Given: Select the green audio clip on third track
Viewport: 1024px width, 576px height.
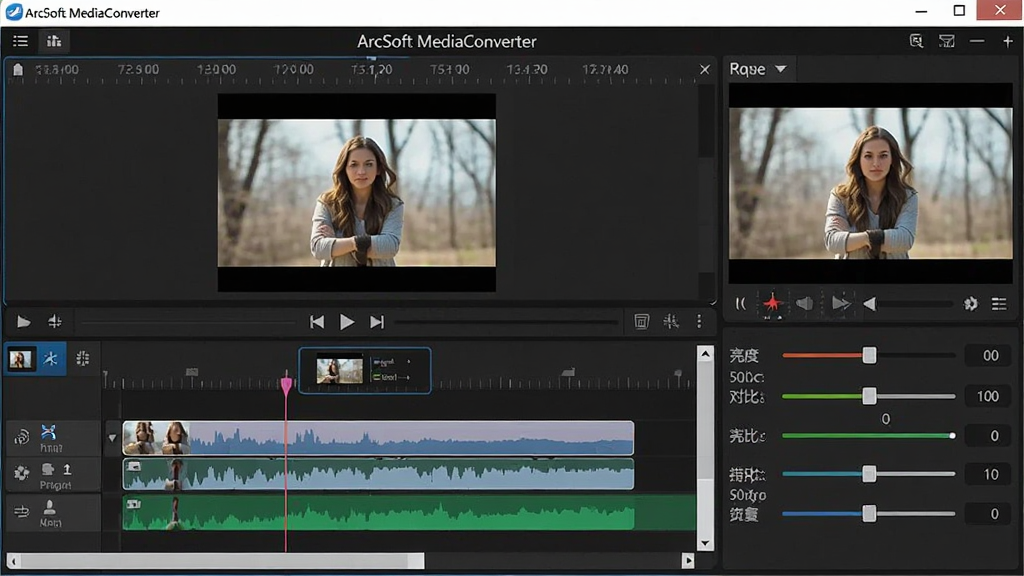Looking at the screenshot, I should [378, 512].
